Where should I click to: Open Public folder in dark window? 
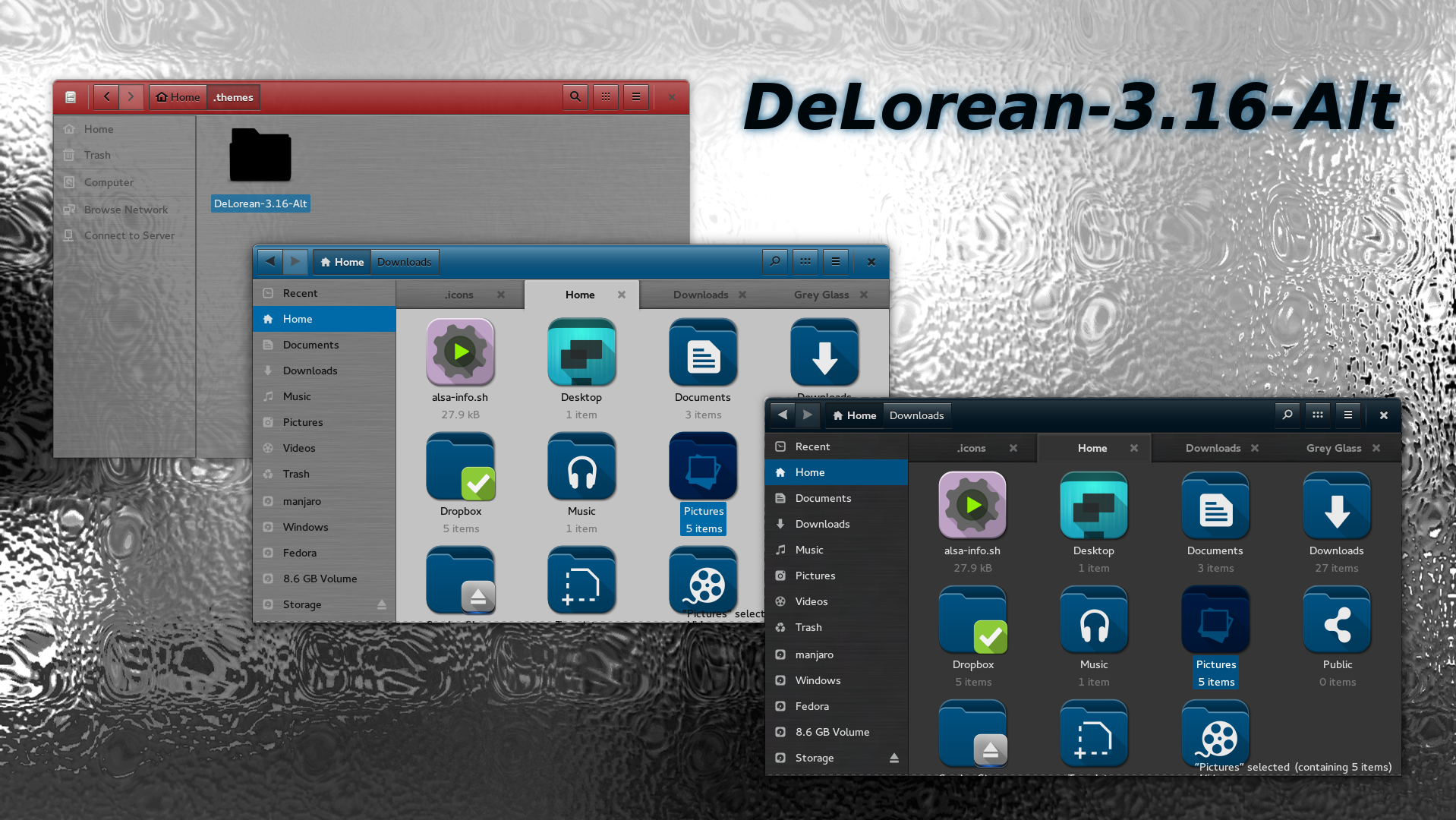(1337, 620)
